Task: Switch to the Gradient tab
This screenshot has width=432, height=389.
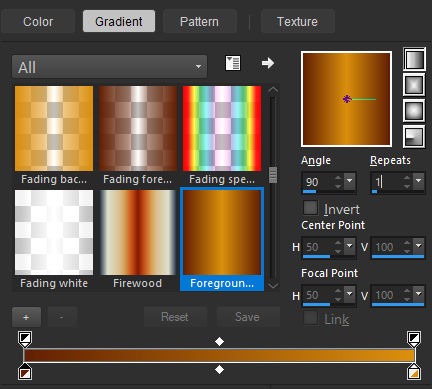Action: pos(119,21)
